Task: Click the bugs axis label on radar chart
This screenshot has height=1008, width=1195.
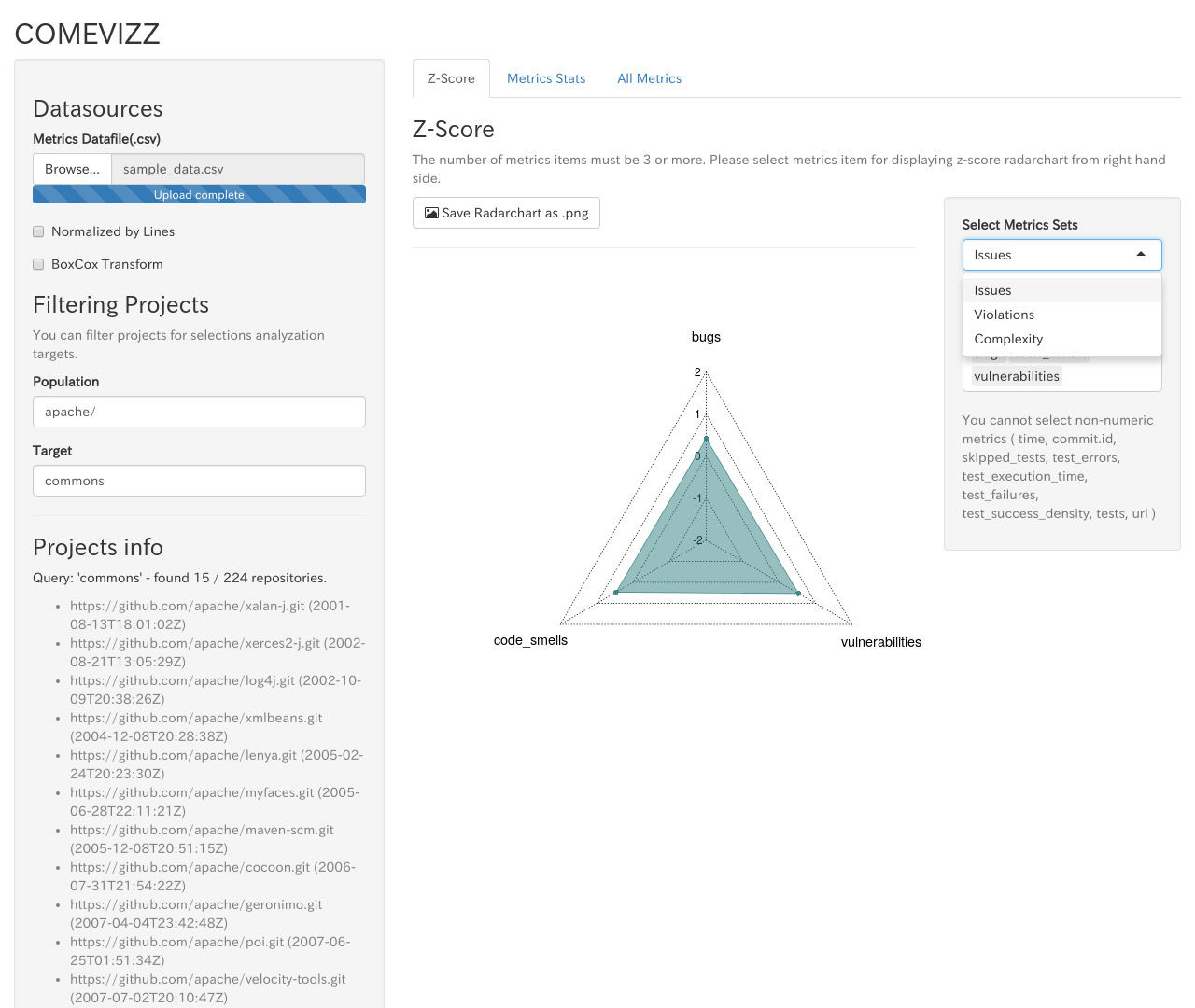Action: click(706, 337)
